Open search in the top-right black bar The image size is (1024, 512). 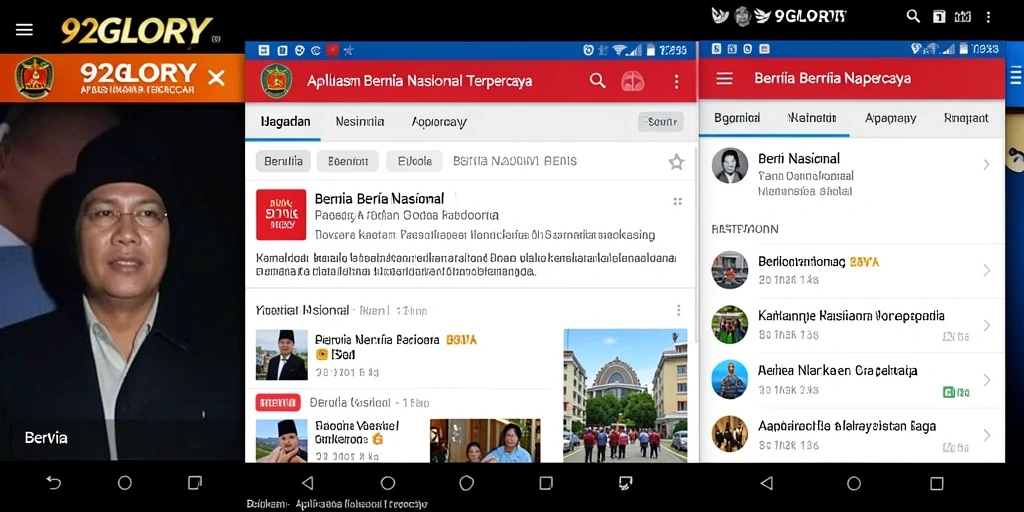[913, 16]
